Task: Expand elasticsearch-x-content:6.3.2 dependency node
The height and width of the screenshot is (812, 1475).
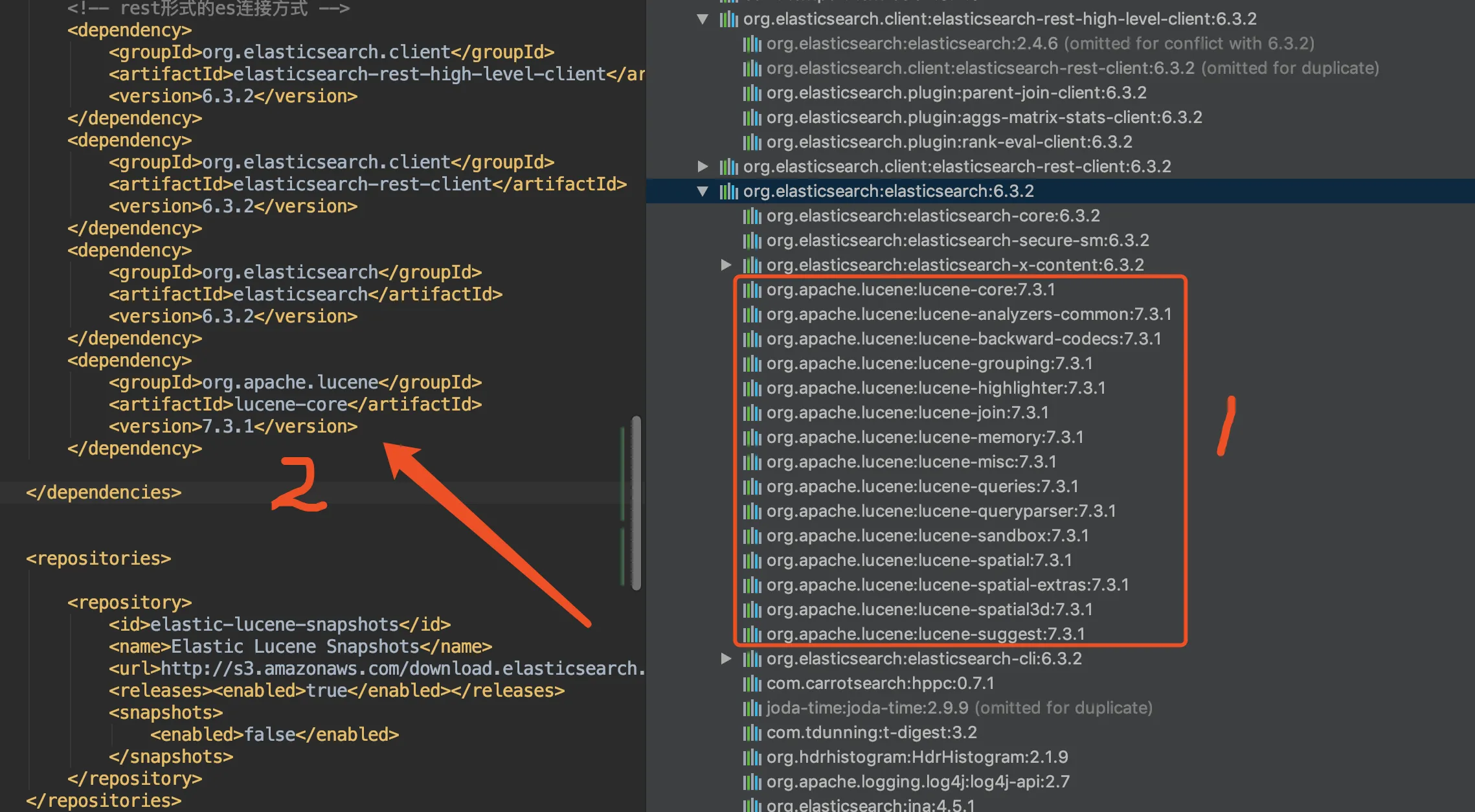Action: 726,265
